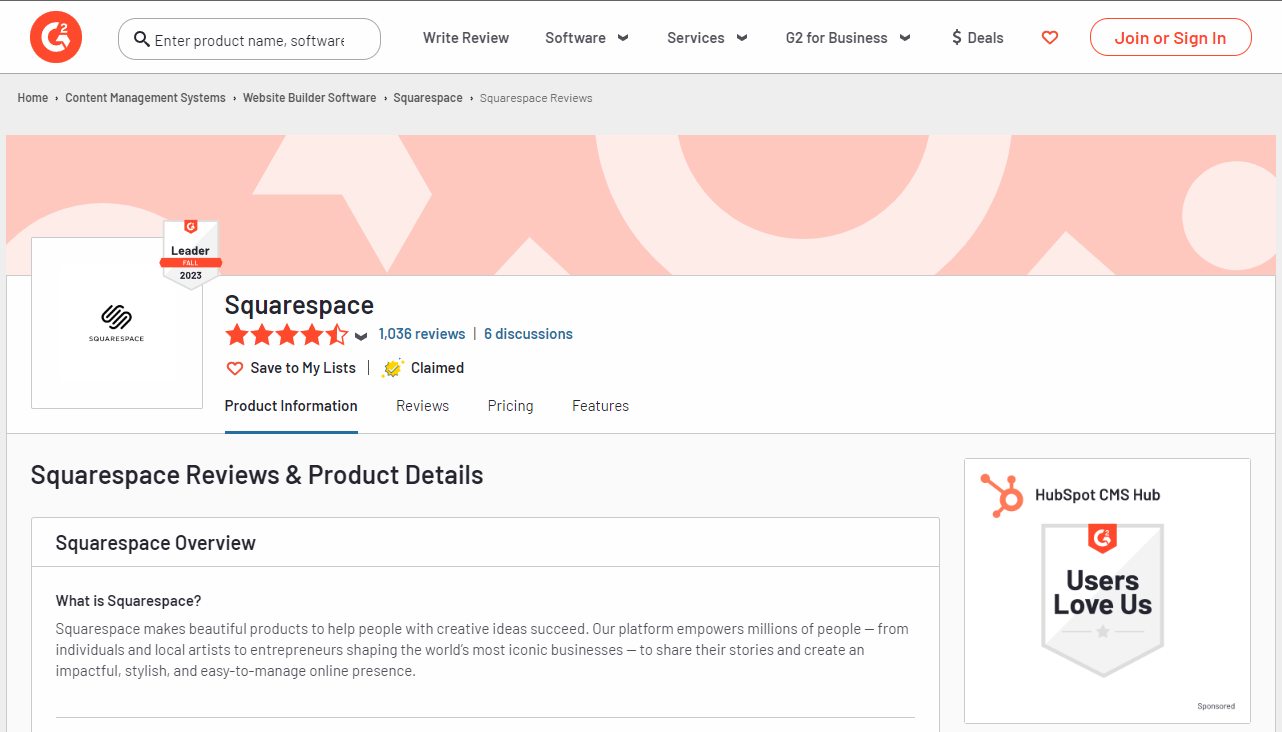The image size is (1282, 732).
Task: Click the dollar sign Deals icon
Action: [957, 38]
